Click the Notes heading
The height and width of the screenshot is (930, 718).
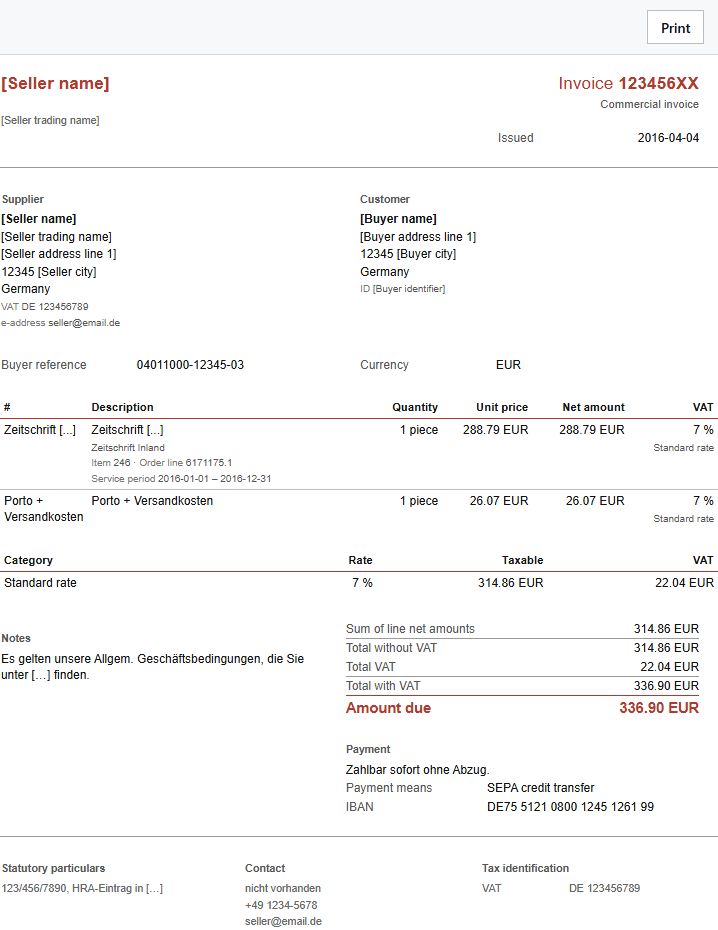point(16,639)
